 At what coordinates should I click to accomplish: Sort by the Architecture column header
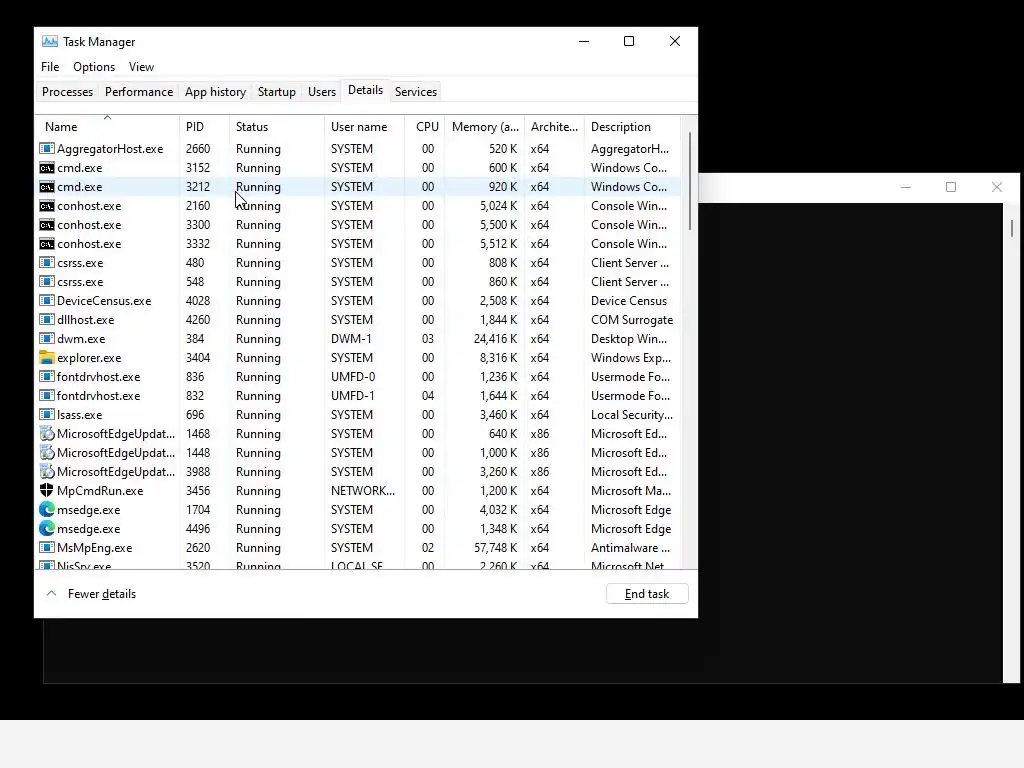[x=554, y=126]
